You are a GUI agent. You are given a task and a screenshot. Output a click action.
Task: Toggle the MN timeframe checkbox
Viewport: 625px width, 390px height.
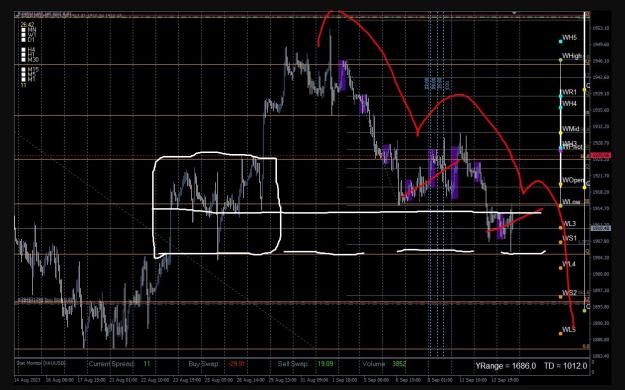click(24, 30)
